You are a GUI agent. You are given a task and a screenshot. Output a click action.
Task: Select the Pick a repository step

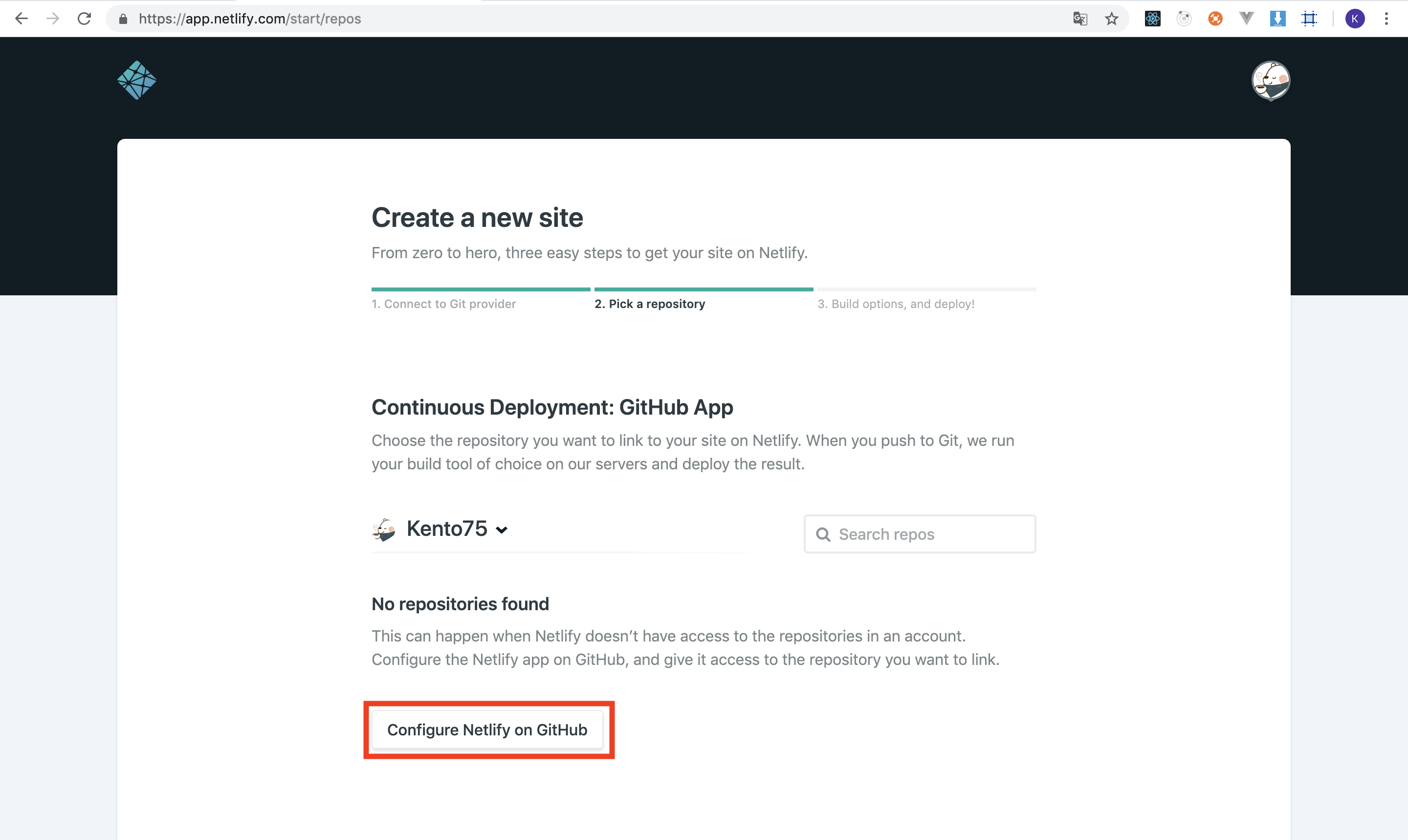point(650,304)
